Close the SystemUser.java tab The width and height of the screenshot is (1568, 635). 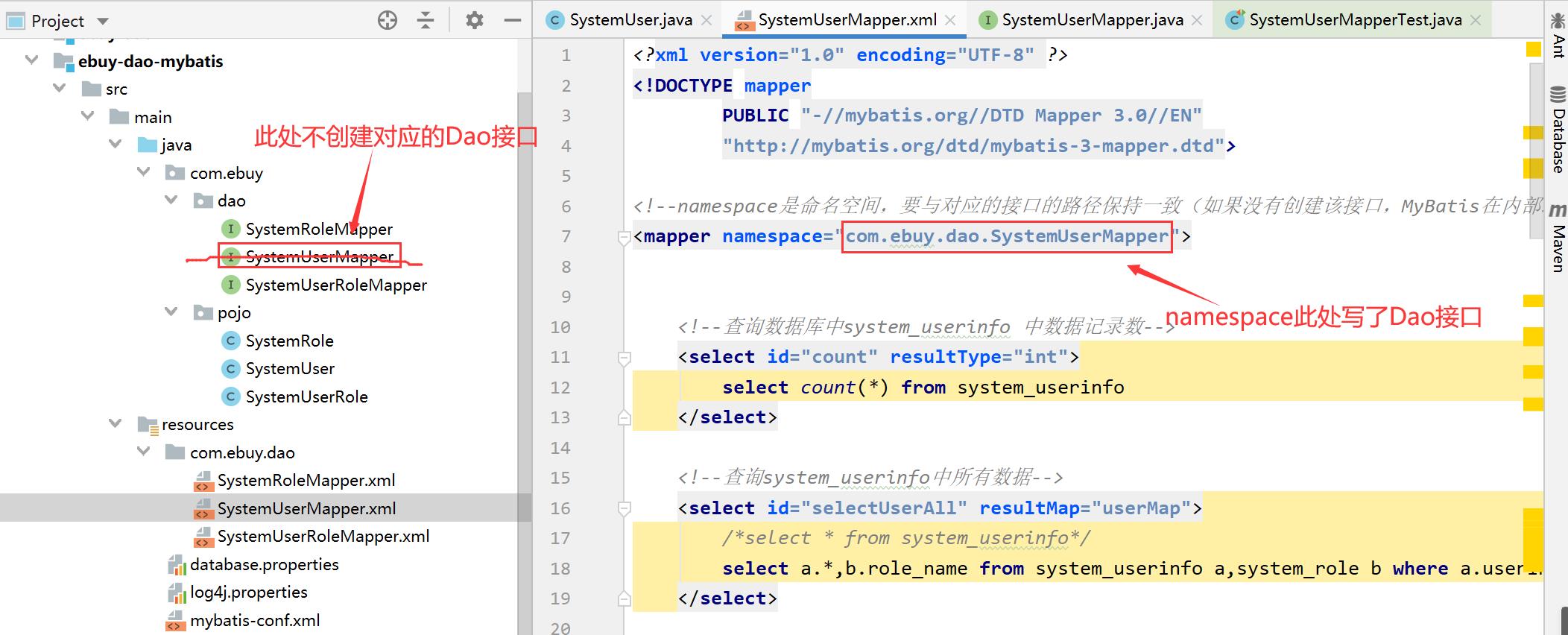click(706, 21)
